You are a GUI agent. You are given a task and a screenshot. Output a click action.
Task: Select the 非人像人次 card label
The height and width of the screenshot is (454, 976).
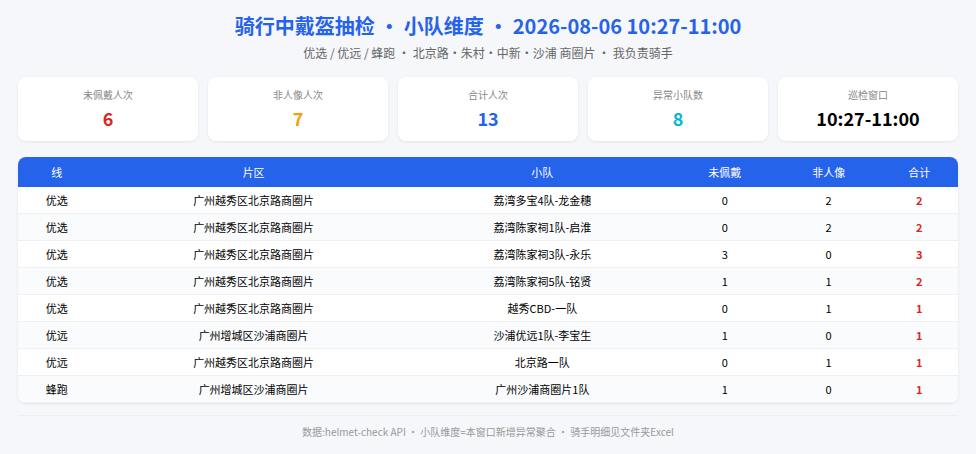pos(298,95)
